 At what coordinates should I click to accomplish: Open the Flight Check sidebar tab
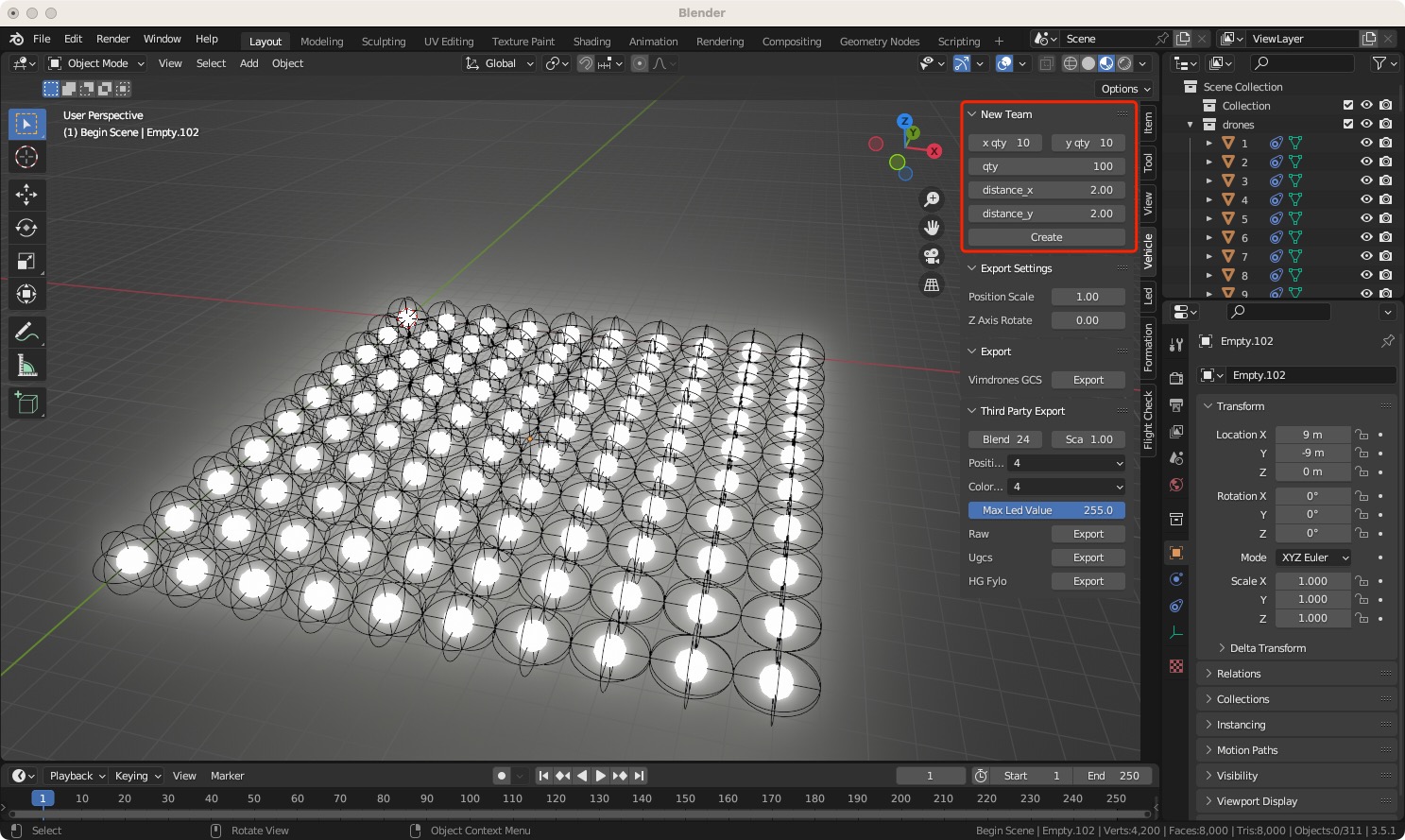tap(1148, 420)
